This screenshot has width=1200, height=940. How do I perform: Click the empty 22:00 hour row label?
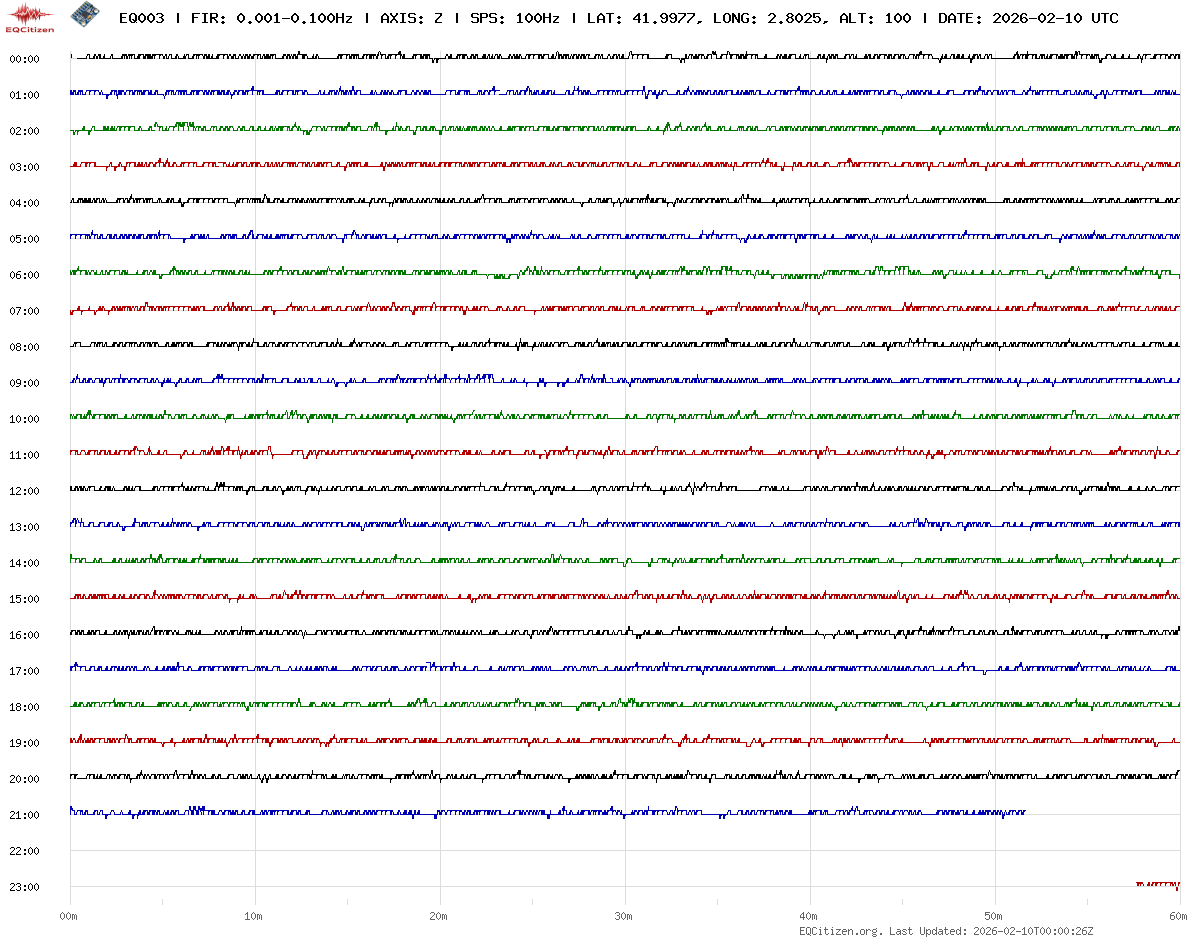24,851
